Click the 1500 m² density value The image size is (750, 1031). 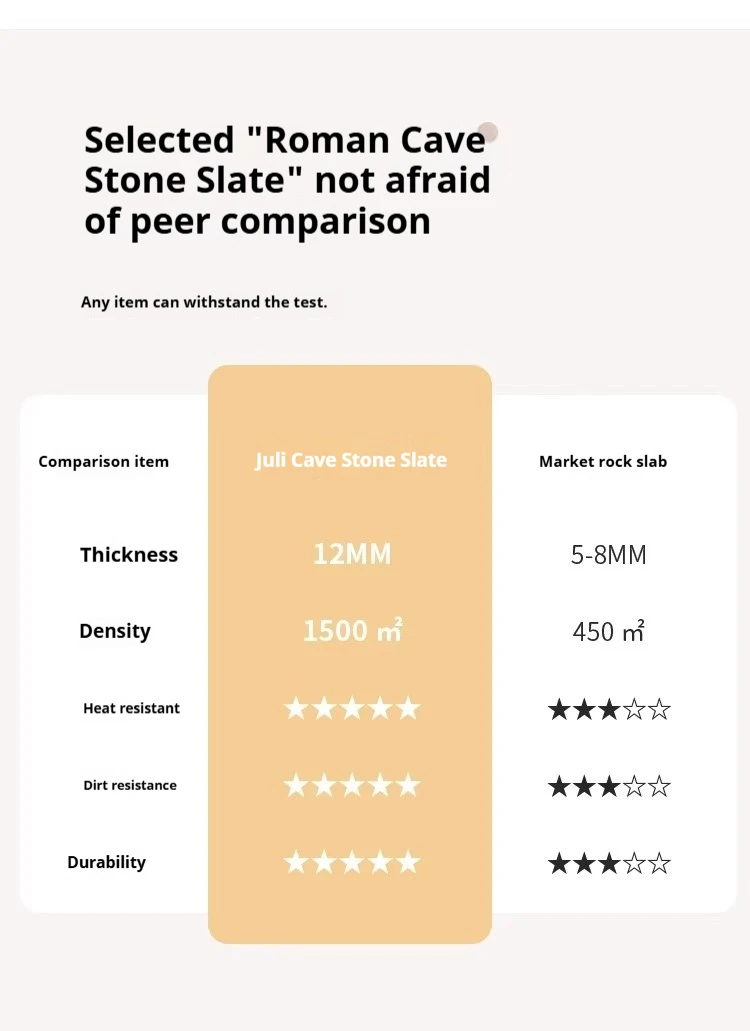(x=352, y=631)
